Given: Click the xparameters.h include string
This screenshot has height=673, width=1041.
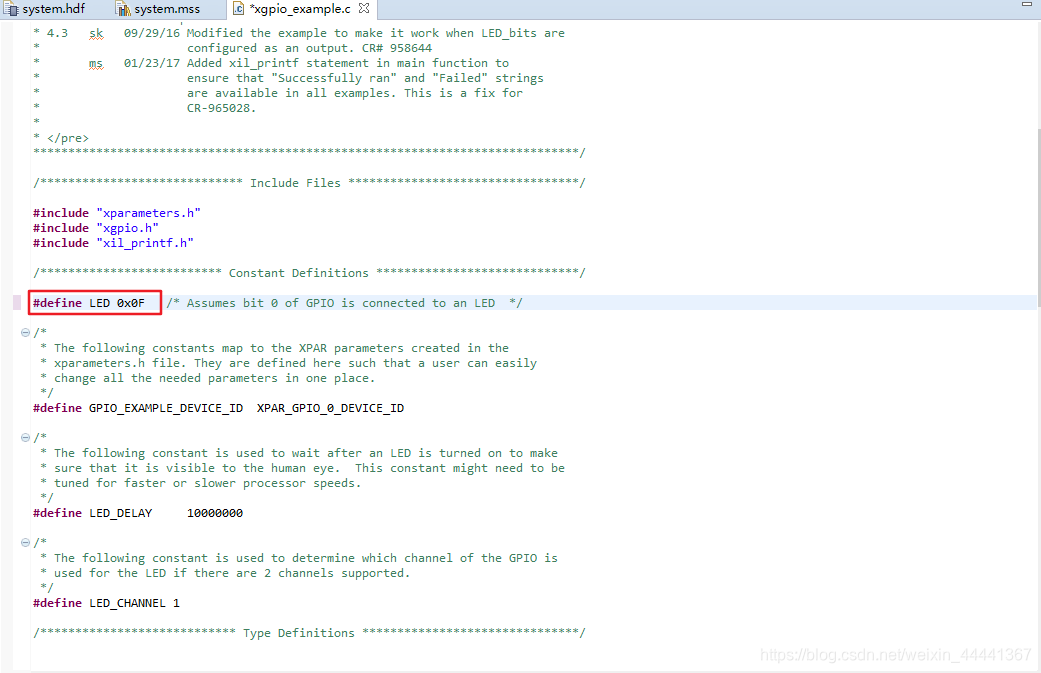Looking at the screenshot, I should pyautogui.click(x=149, y=213).
